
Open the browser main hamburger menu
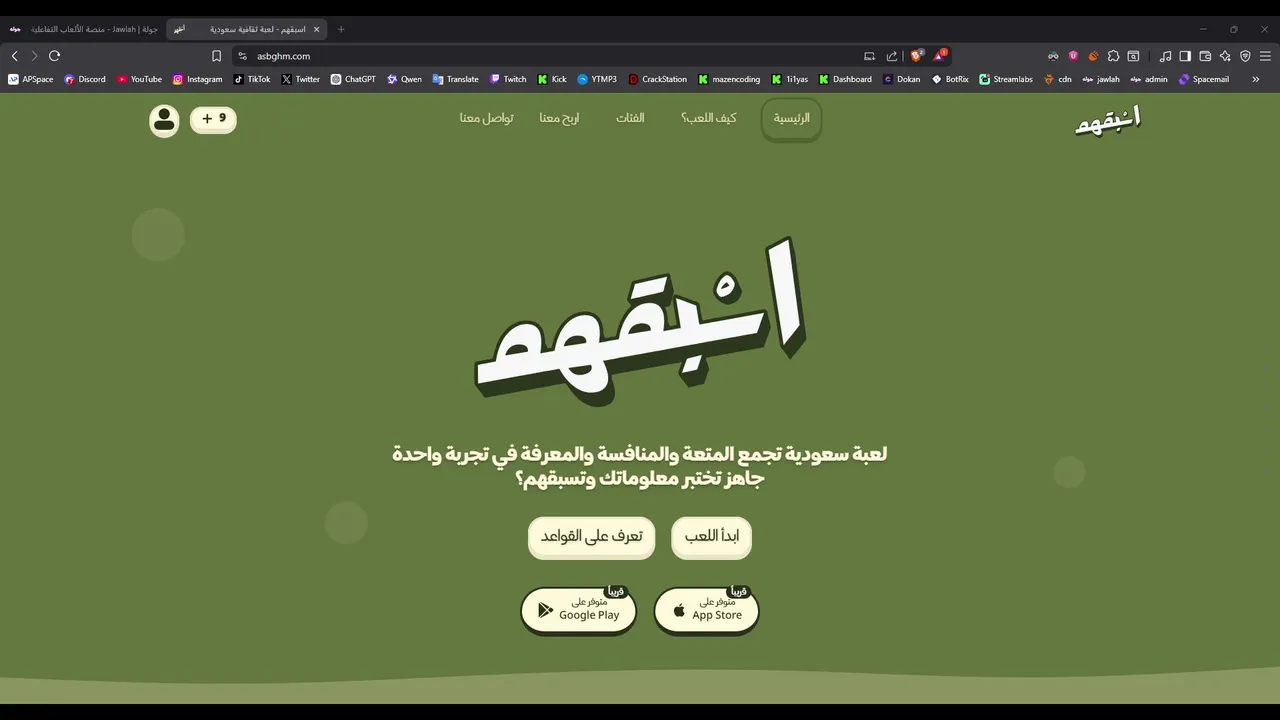coord(1265,56)
